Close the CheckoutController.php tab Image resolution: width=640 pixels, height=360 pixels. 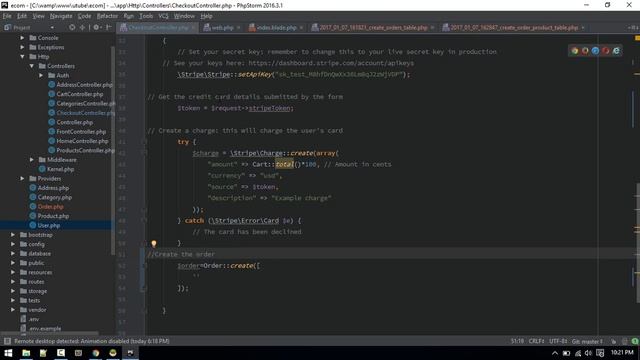coord(194,28)
